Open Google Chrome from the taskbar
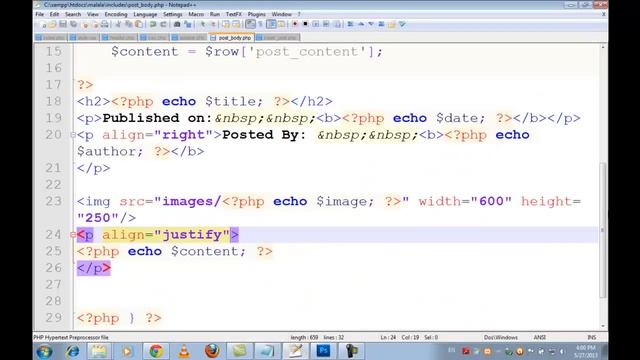 [x=156, y=351]
